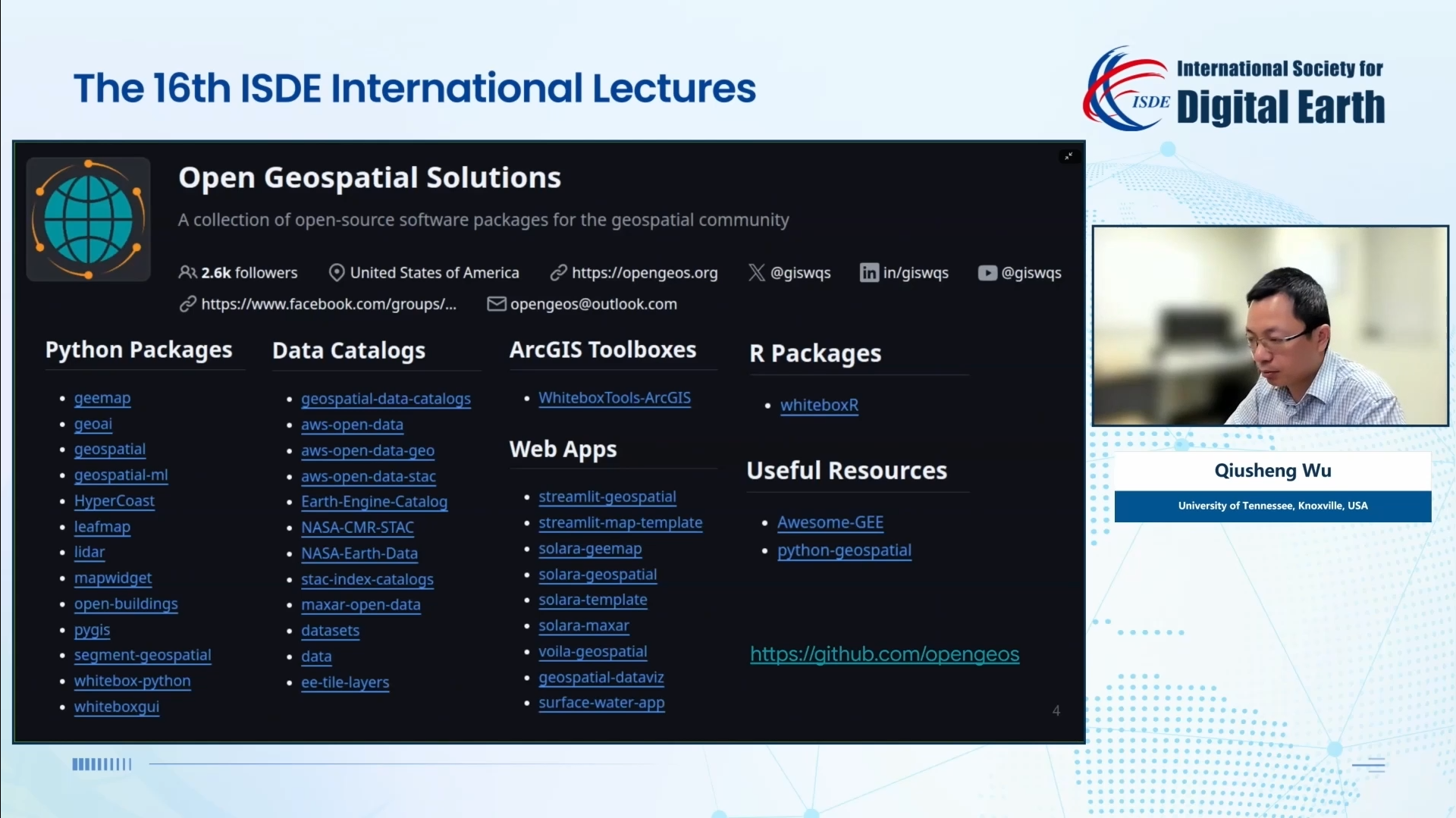Click the Open Geospatial Solutions heading
Viewport: 1456px width, 818px height.
pos(370,178)
